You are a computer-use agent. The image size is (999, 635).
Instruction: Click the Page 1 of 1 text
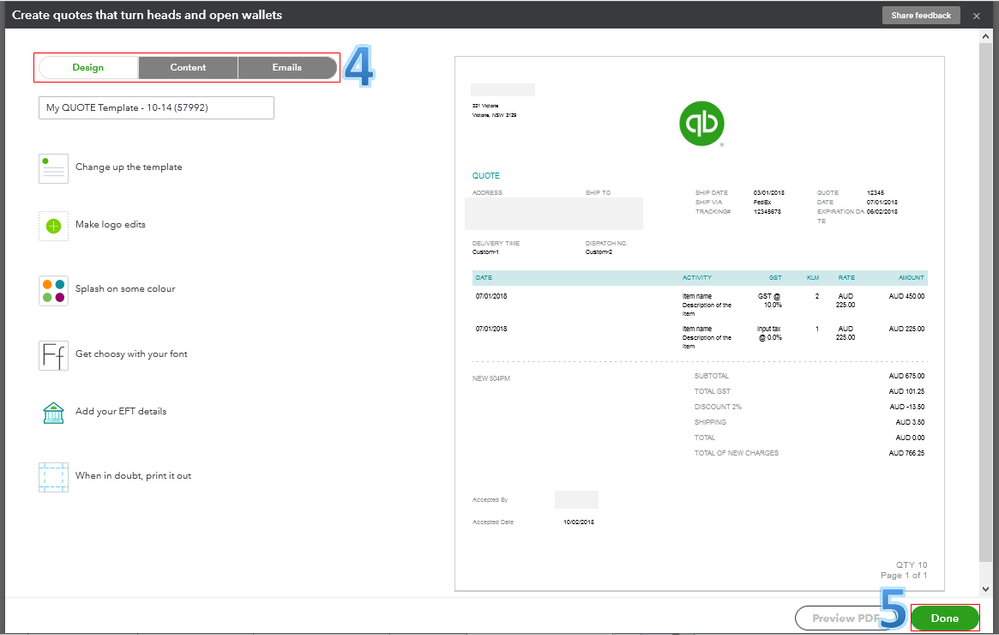(903, 575)
